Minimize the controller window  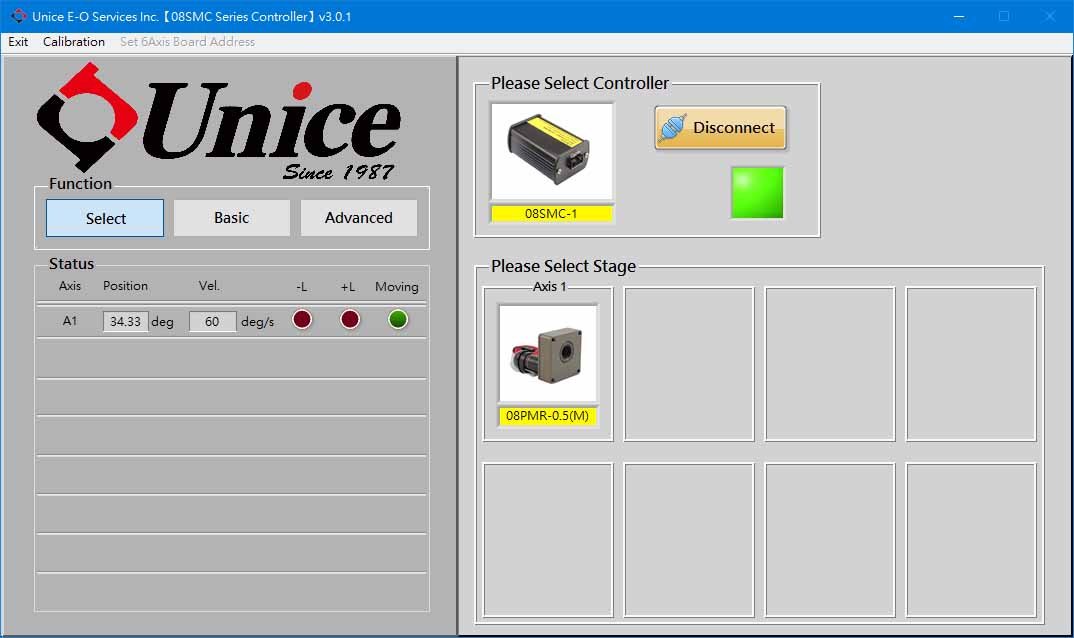coord(959,16)
